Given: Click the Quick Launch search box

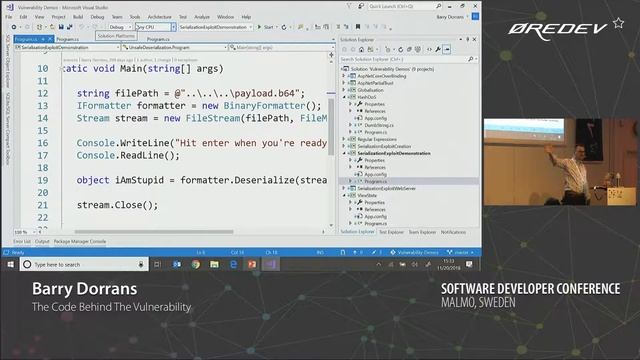Looking at the screenshot, I should pos(404,6).
